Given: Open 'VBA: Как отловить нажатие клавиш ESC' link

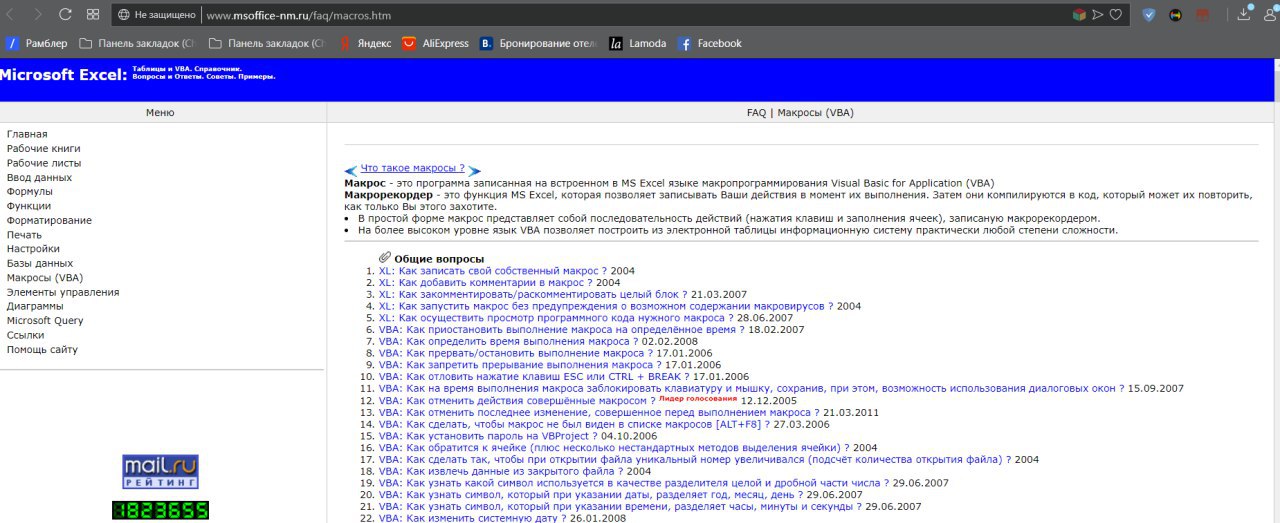Looking at the screenshot, I should [x=534, y=377].
